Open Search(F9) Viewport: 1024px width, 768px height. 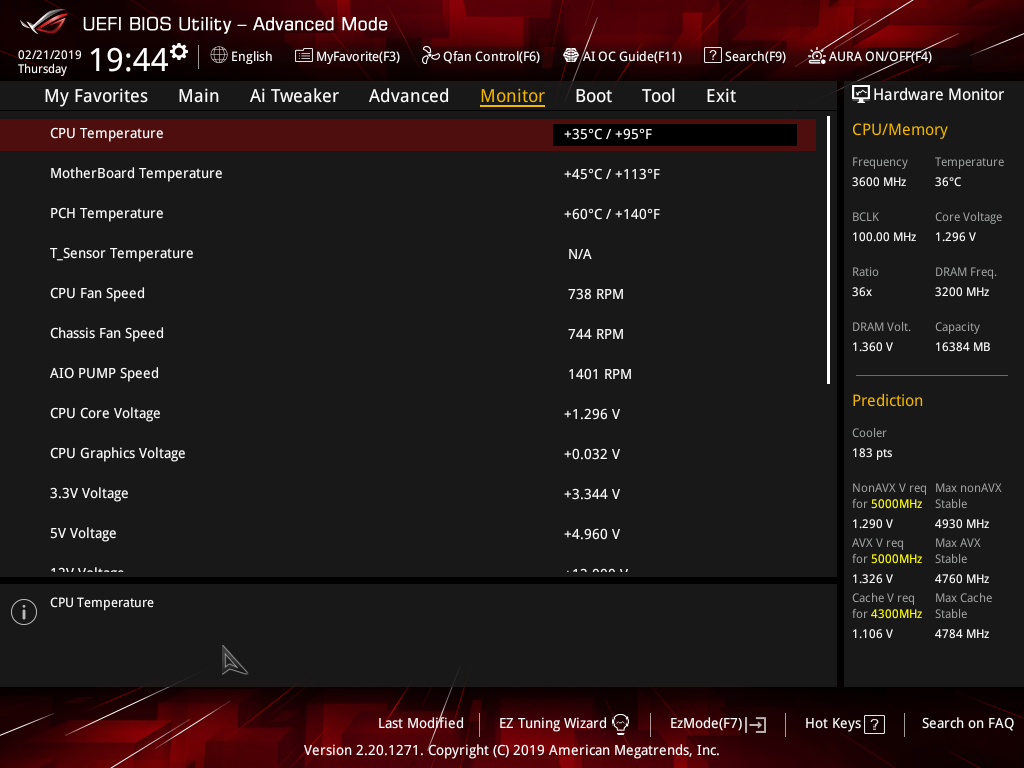pyautogui.click(x=745, y=56)
